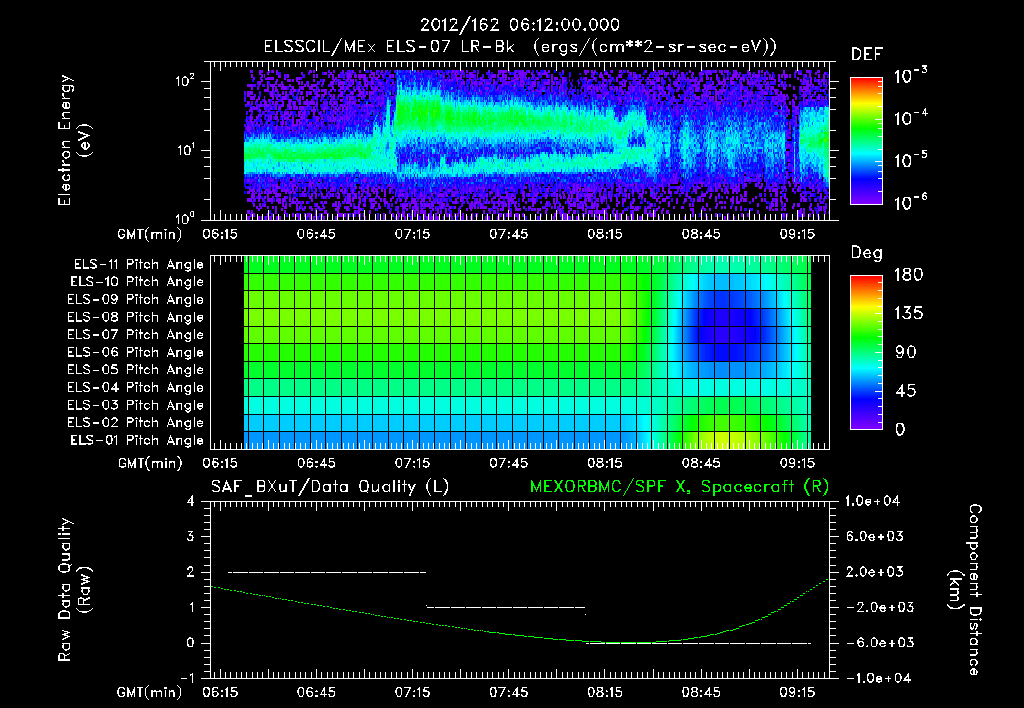Image resolution: width=1024 pixels, height=708 pixels.
Task: Click the 90 label on Deg scale
Action: pyautogui.click(x=906, y=352)
